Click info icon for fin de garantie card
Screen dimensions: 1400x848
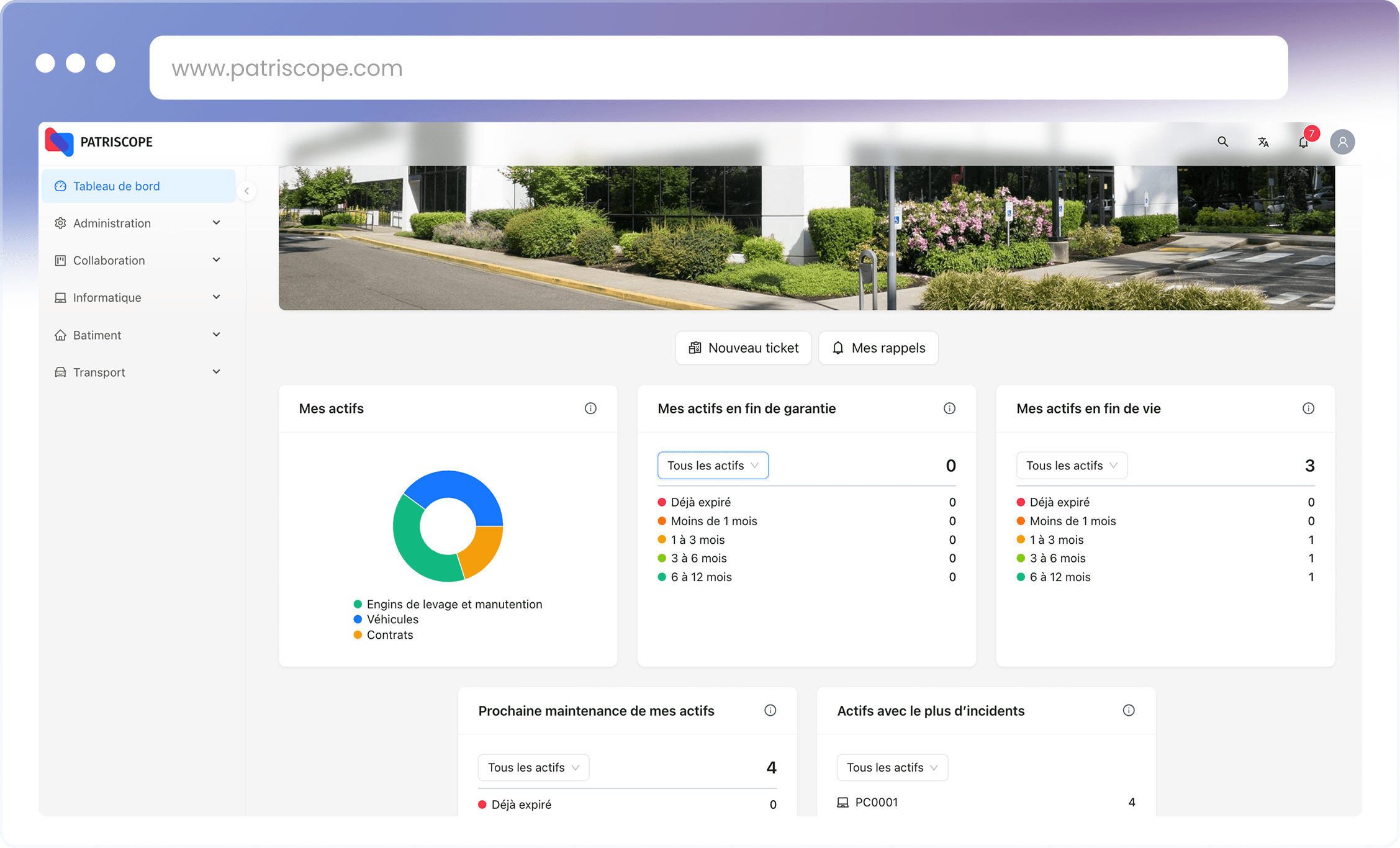pyautogui.click(x=949, y=408)
